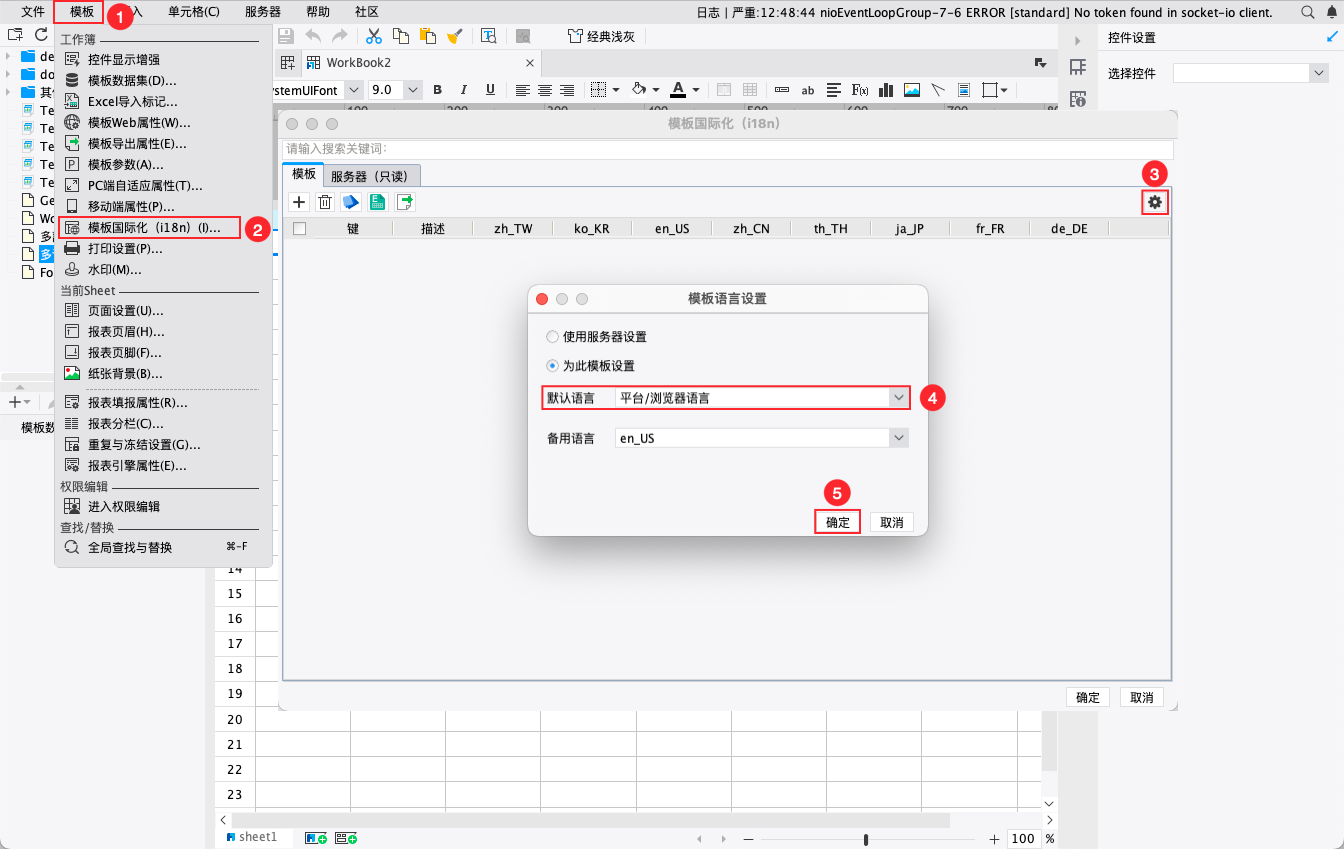Open the 服务器 menu
The image size is (1344, 849).
pos(263,12)
